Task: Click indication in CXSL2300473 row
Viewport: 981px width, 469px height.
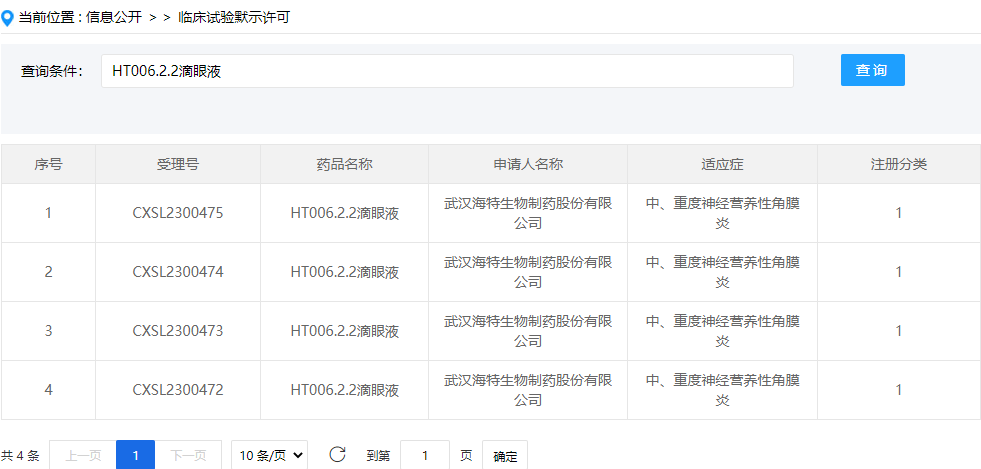Action: [x=723, y=331]
